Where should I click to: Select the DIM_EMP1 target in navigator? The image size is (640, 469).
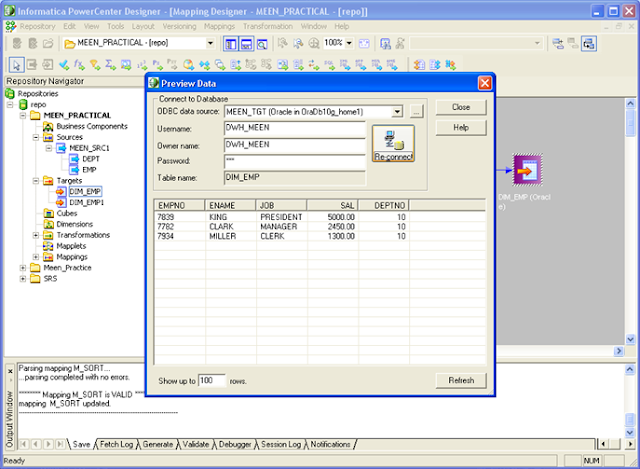tap(86, 202)
